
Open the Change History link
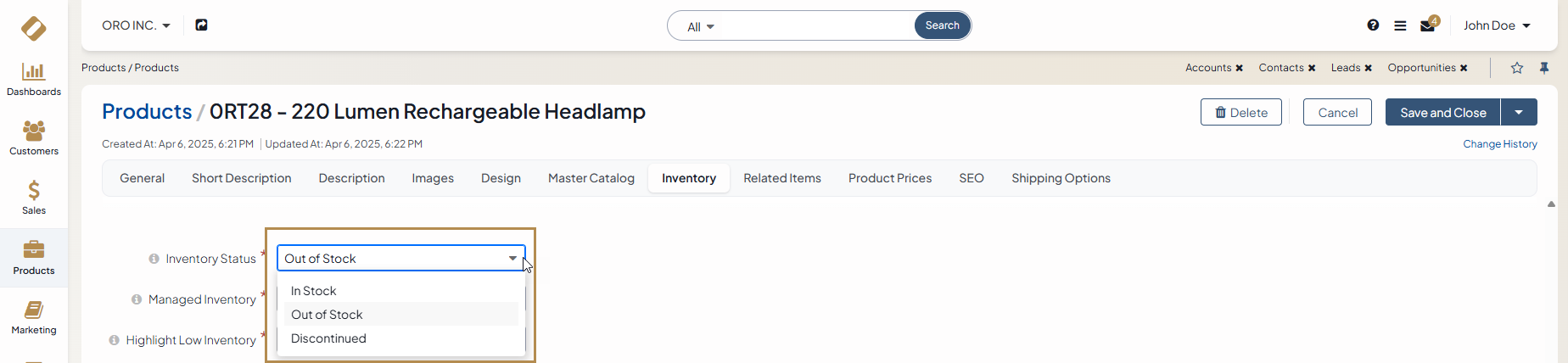coord(1499,144)
